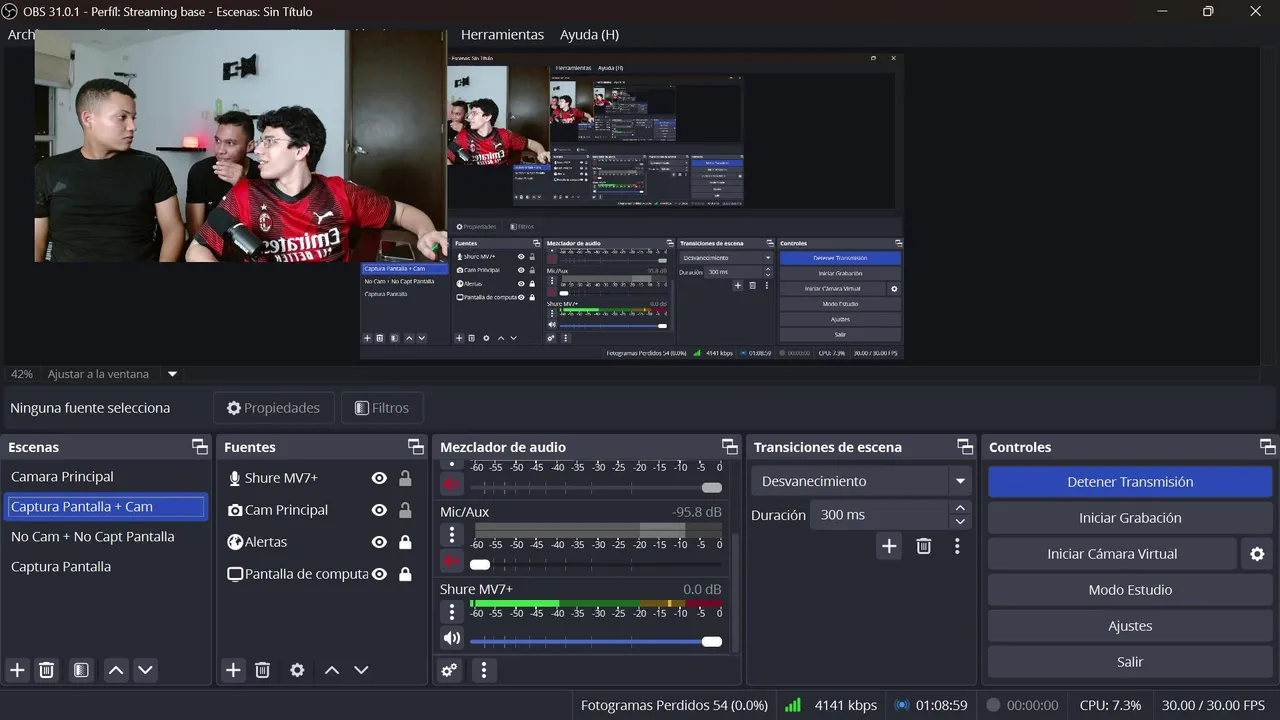
Task: Add a scene transition with plus icon
Action: point(889,546)
